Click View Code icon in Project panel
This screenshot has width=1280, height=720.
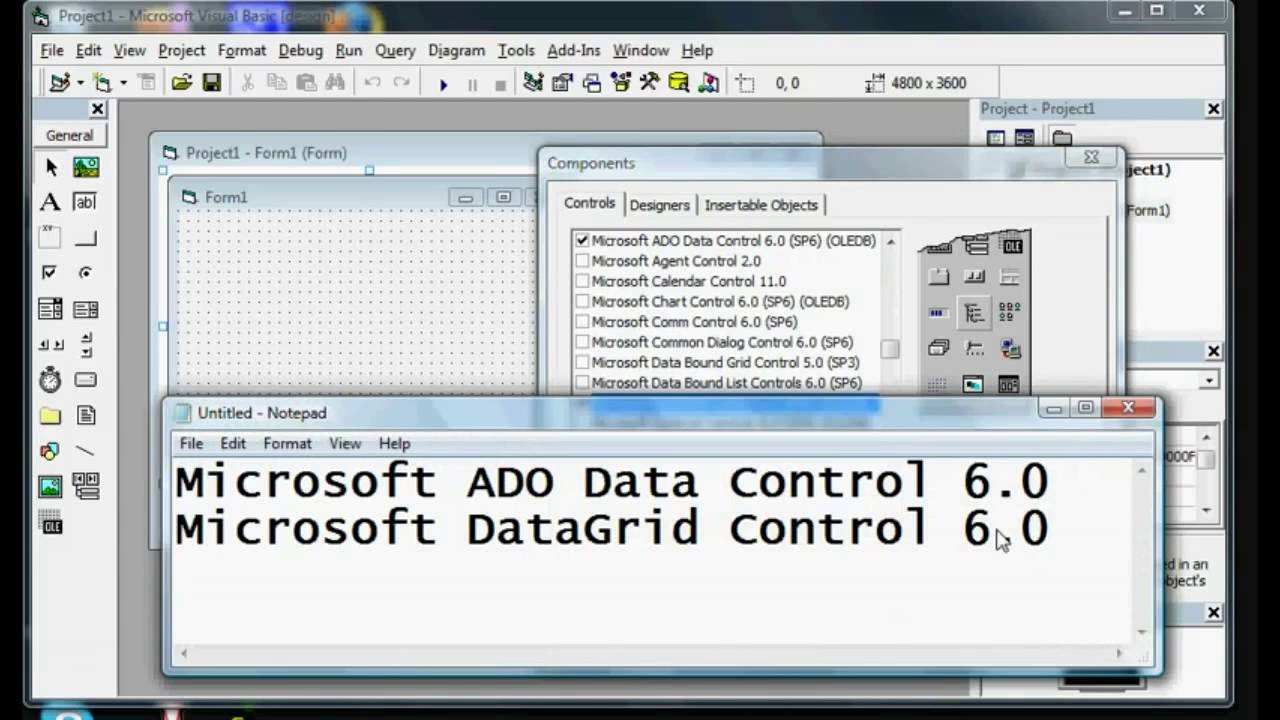pyautogui.click(x=996, y=138)
